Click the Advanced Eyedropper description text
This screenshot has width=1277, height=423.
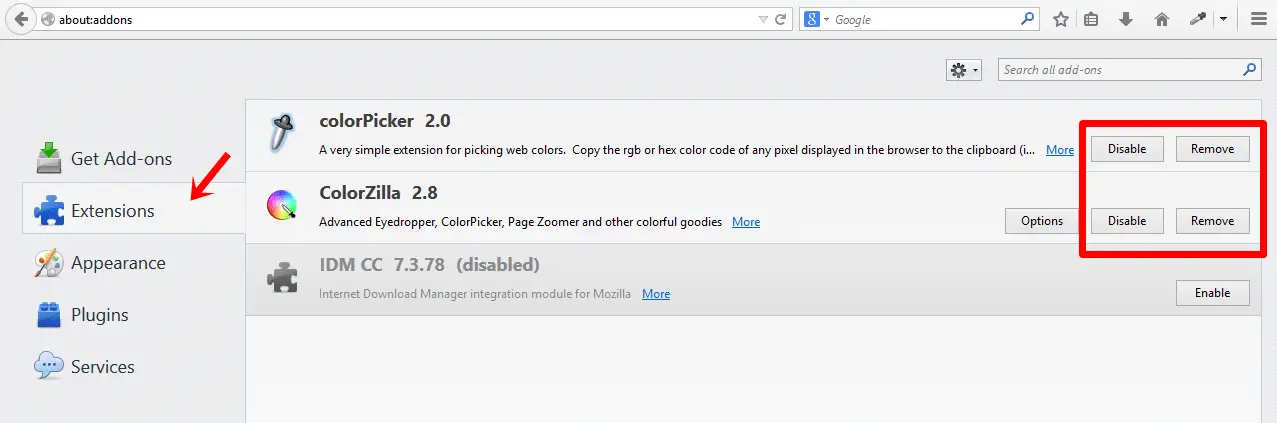pyautogui.click(x=520, y=222)
